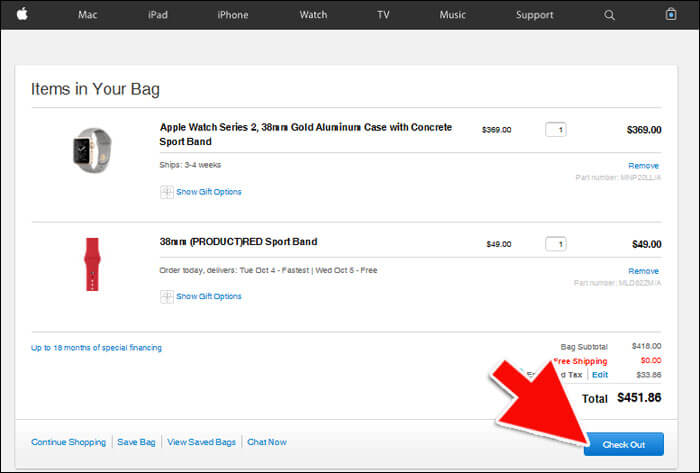Open the Music menu
The image size is (700, 473).
click(452, 15)
